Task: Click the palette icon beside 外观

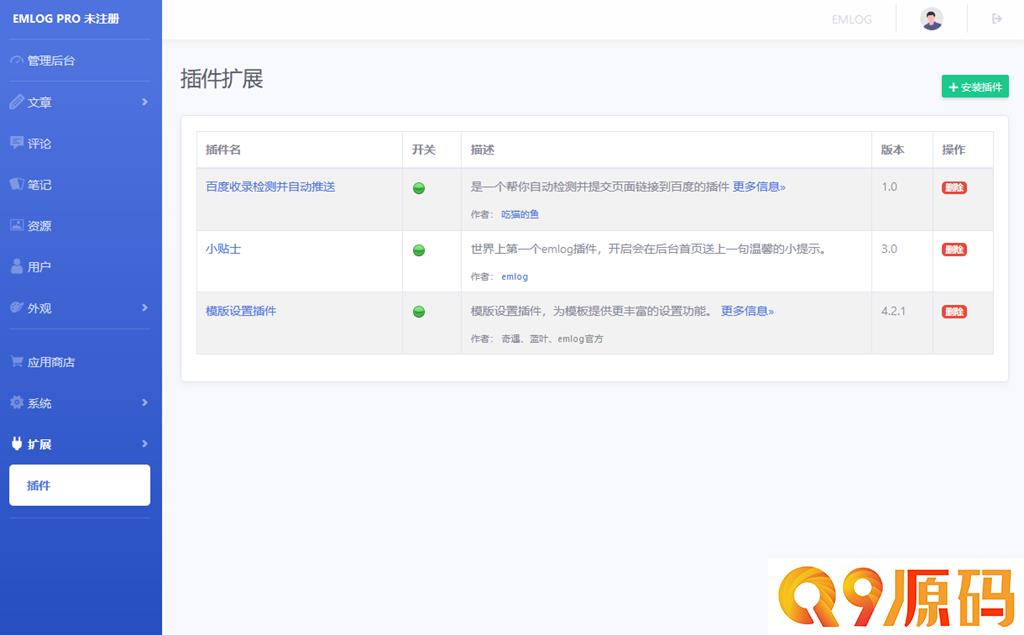Action: coord(16,308)
